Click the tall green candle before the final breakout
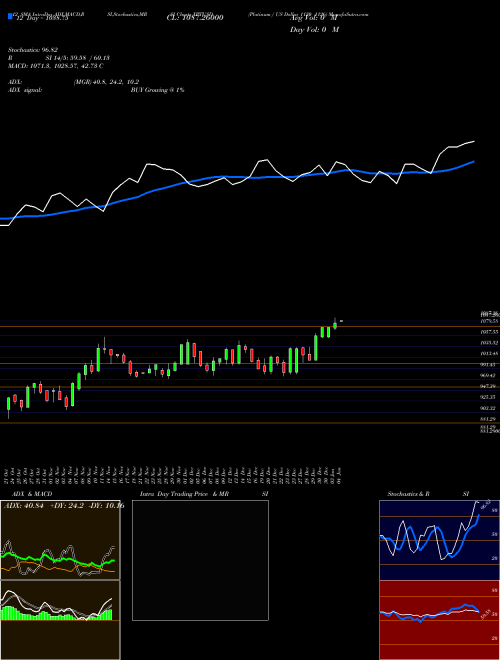This screenshot has width=500, height=660. click(x=316, y=348)
